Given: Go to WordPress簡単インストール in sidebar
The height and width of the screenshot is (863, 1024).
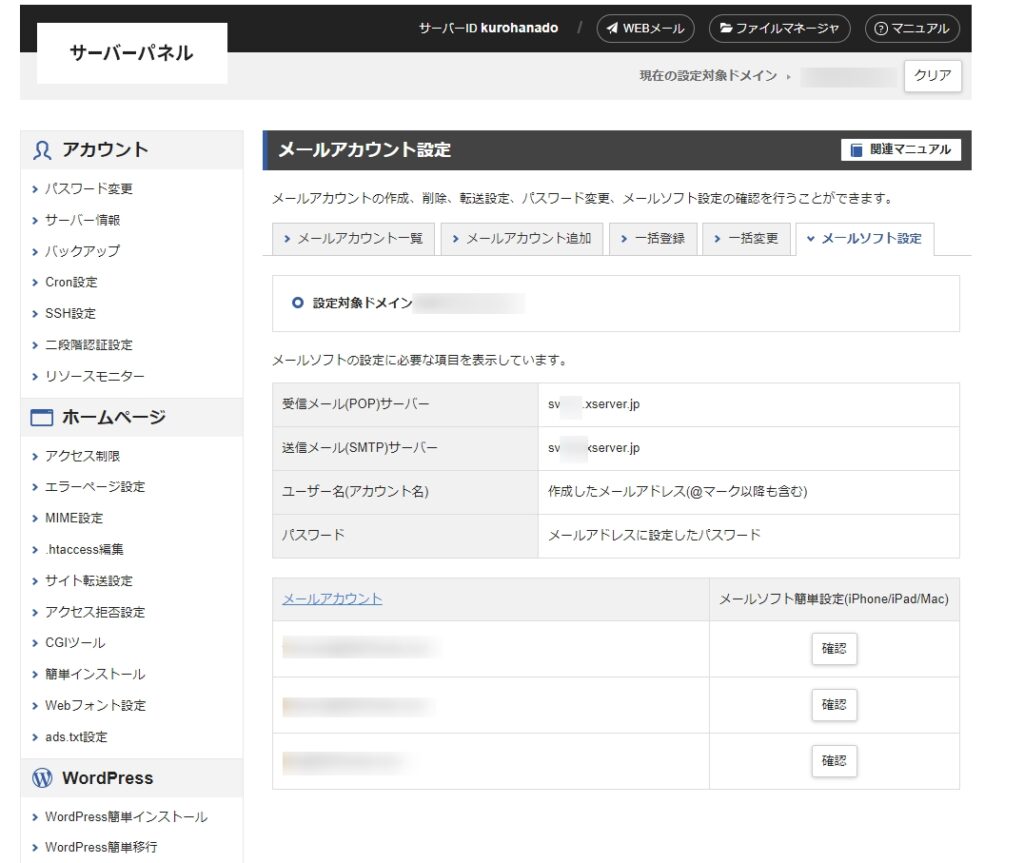Looking at the screenshot, I should coord(126,817).
